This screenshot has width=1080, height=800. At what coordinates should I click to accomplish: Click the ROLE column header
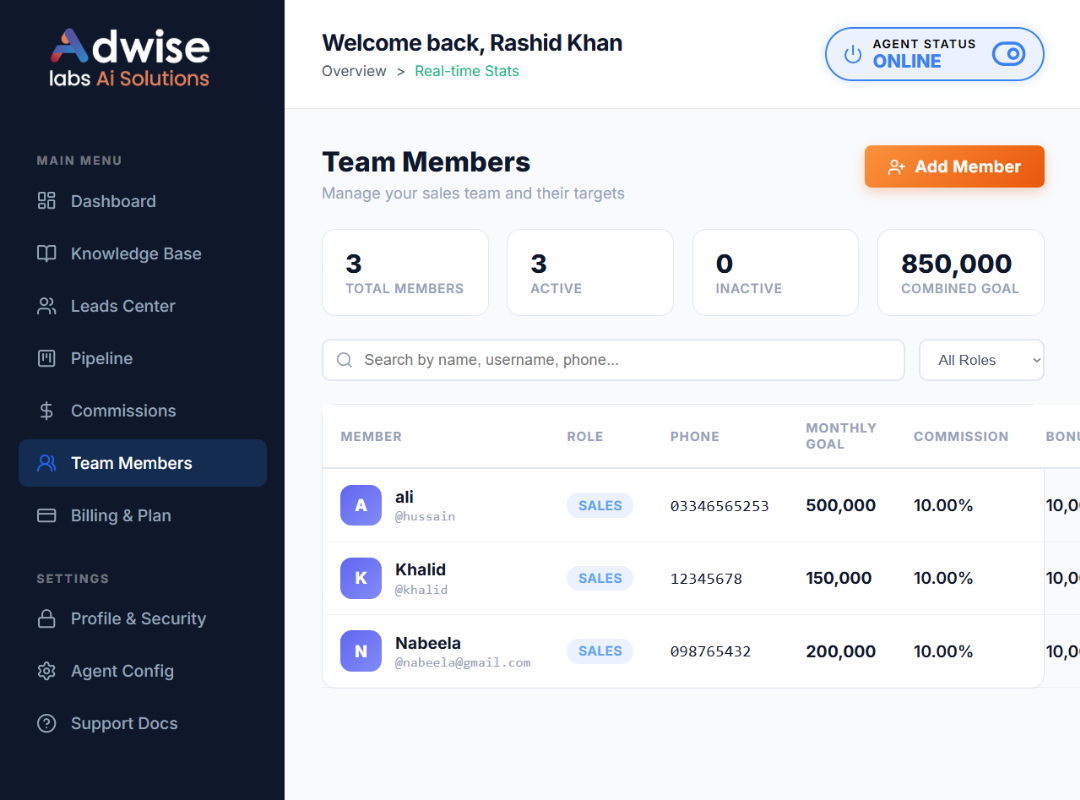585,436
